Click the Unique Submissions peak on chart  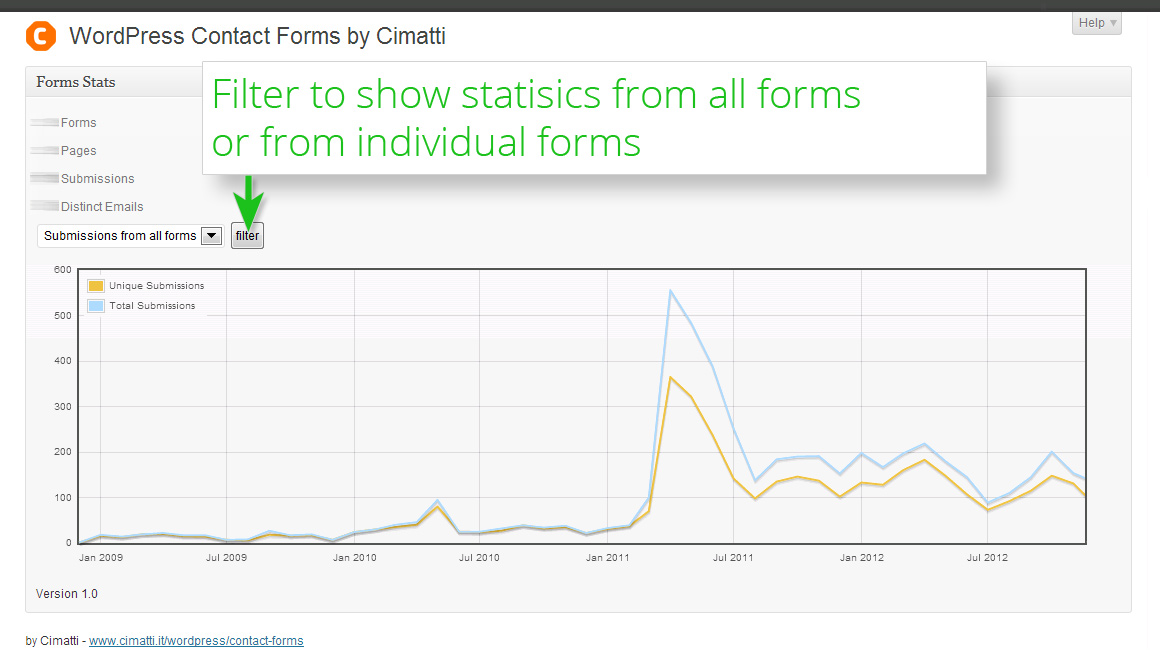pyautogui.click(x=670, y=378)
